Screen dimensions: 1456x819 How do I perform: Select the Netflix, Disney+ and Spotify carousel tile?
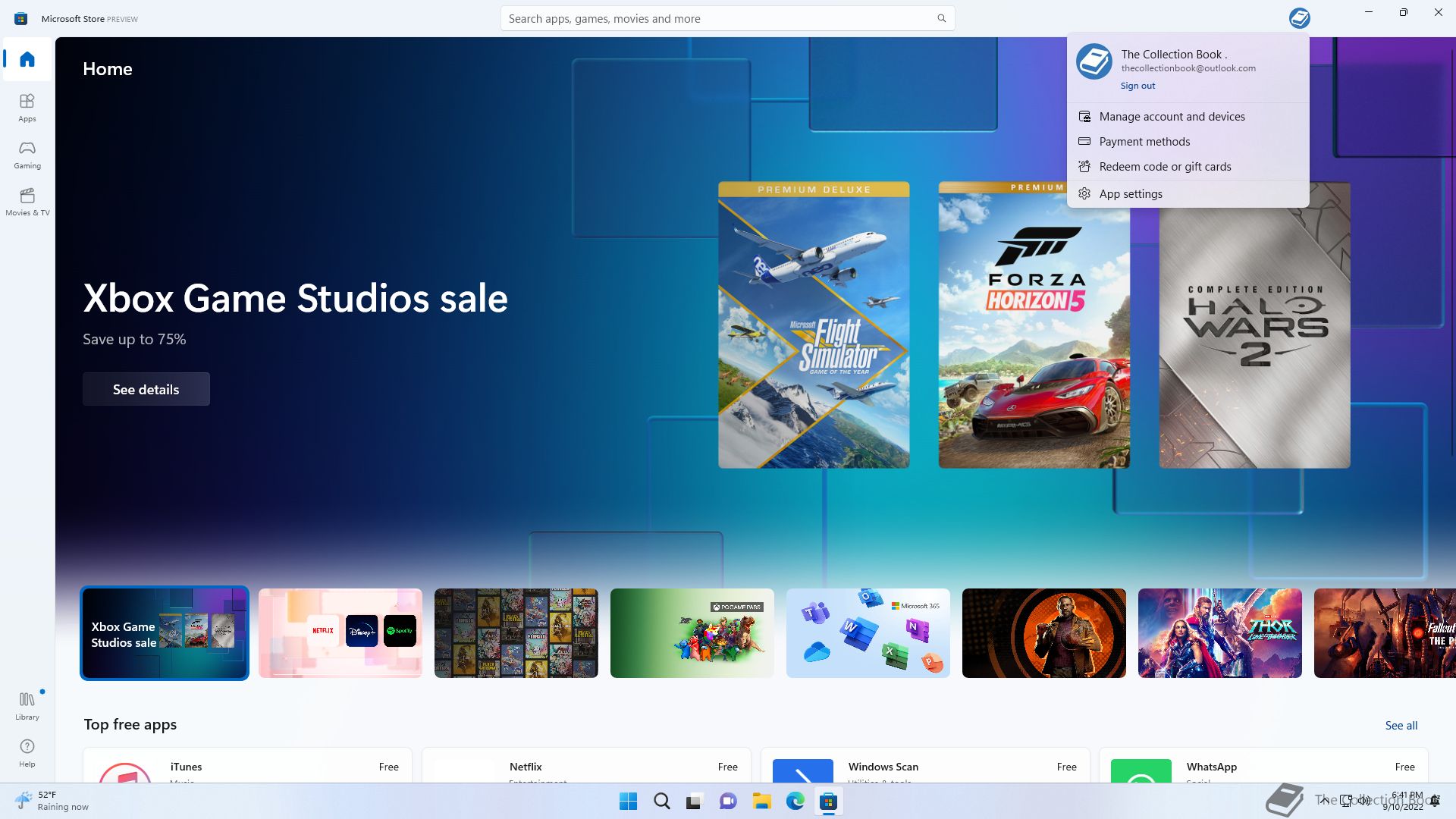point(340,633)
